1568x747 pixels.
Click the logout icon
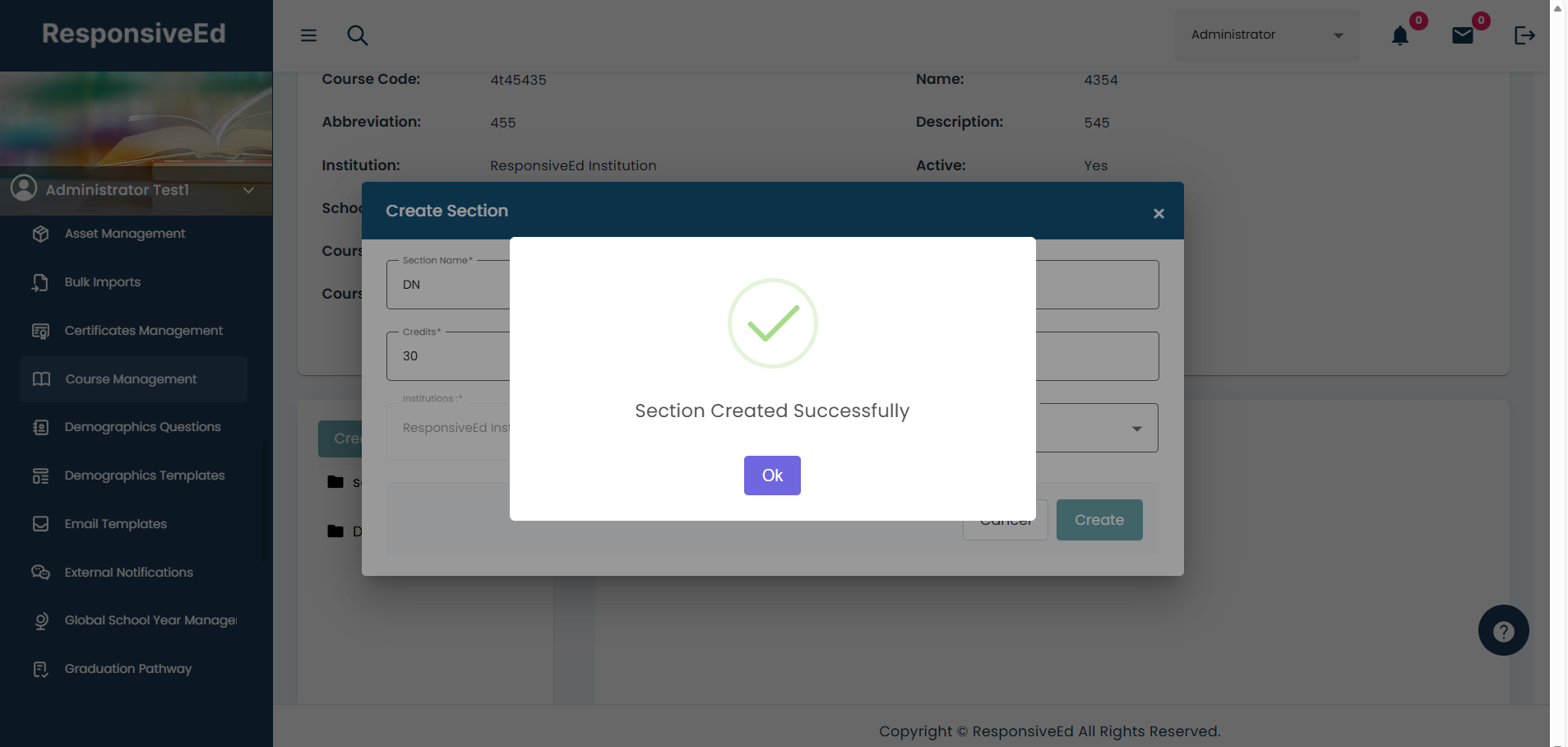1524,35
